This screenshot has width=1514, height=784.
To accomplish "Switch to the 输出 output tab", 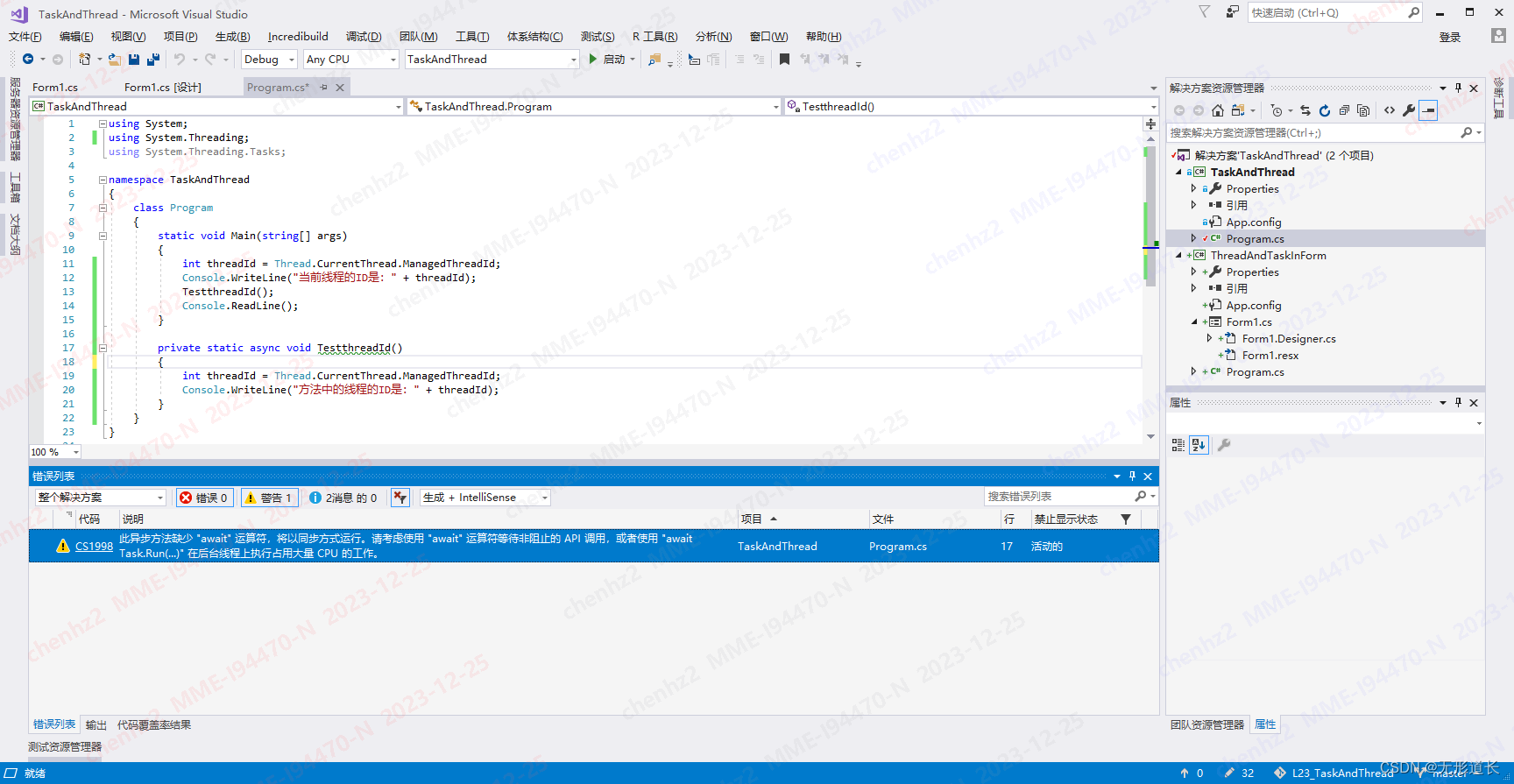I will coord(96,725).
